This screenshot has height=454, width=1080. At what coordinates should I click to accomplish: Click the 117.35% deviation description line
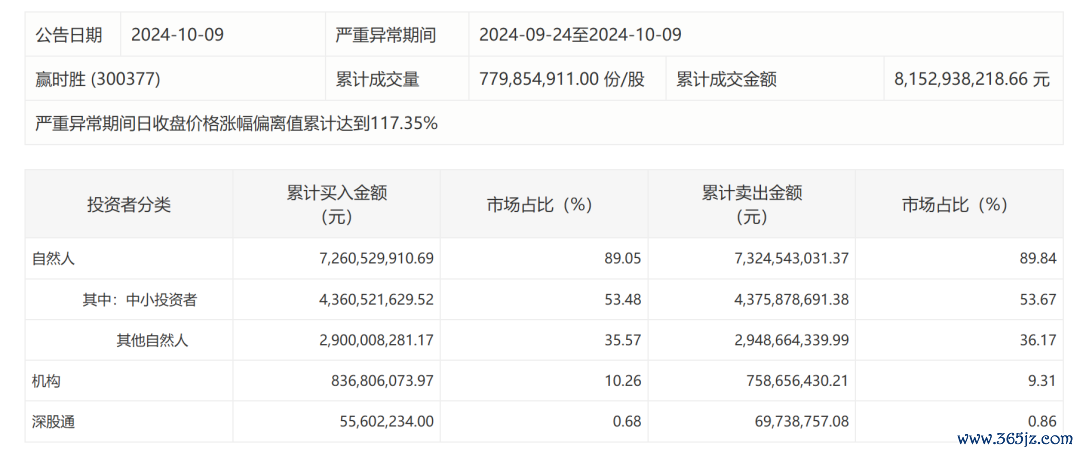point(236,123)
